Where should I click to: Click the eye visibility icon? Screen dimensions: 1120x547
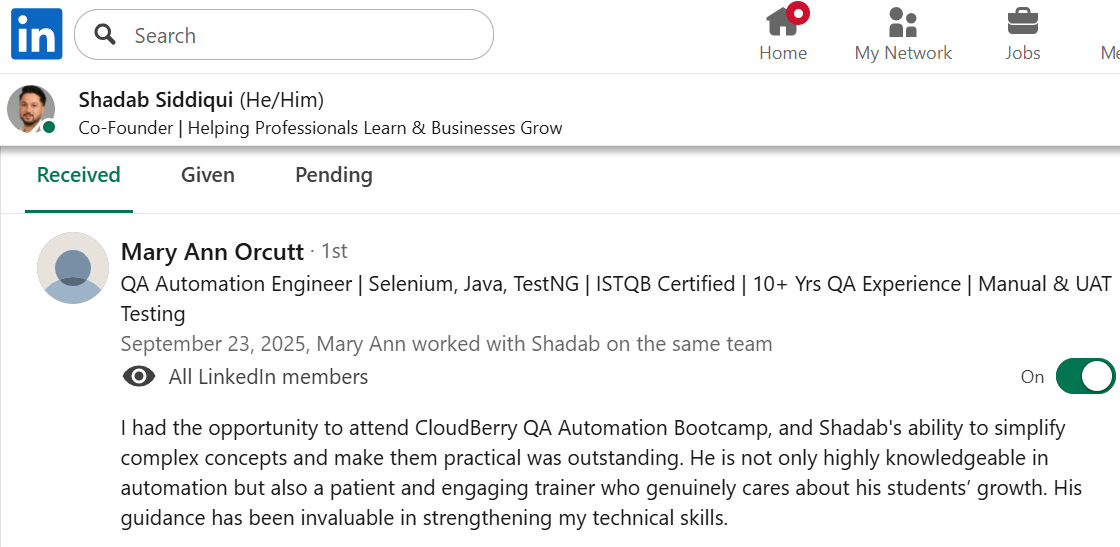pyautogui.click(x=138, y=377)
